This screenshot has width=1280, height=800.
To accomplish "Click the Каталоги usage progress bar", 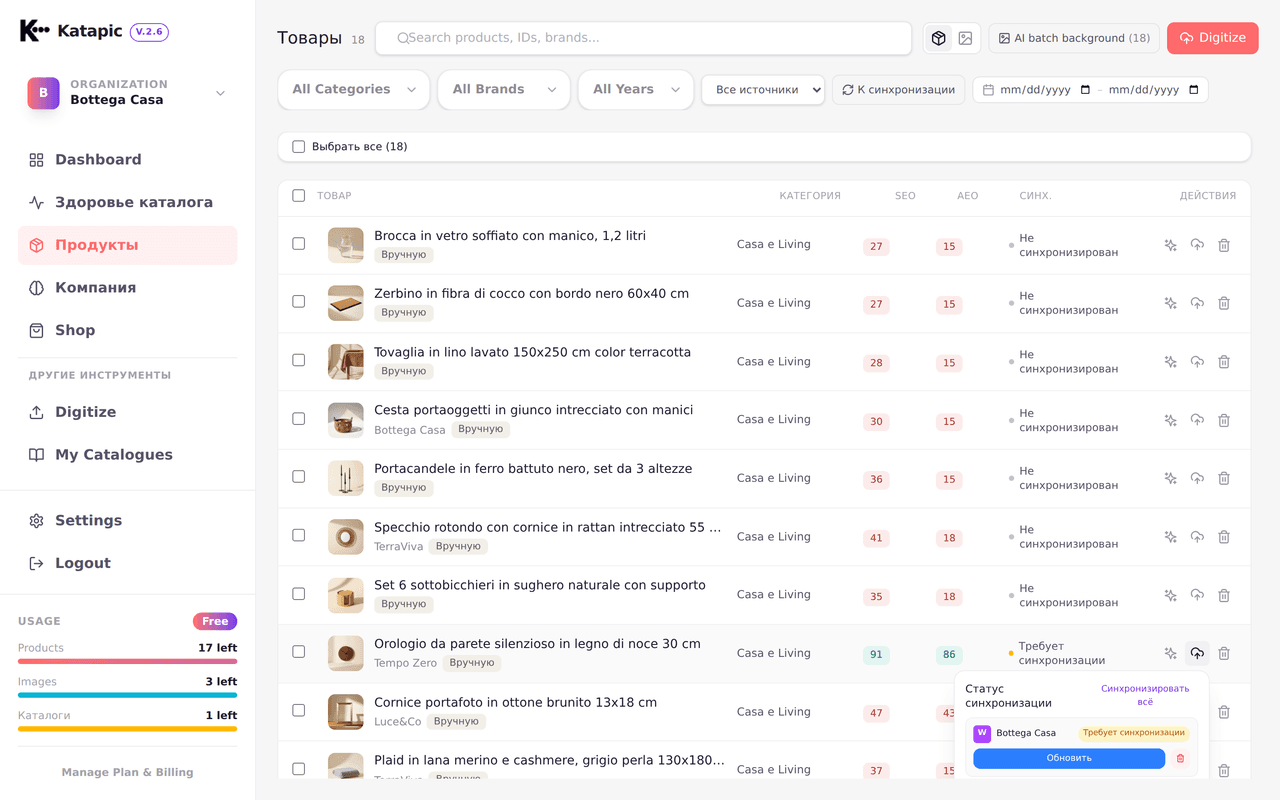I will point(128,729).
